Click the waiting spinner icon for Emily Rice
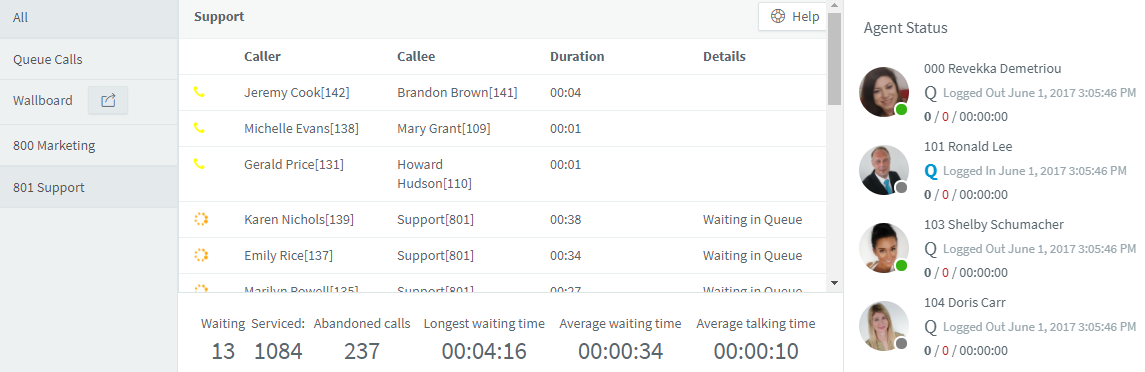 pos(201,254)
